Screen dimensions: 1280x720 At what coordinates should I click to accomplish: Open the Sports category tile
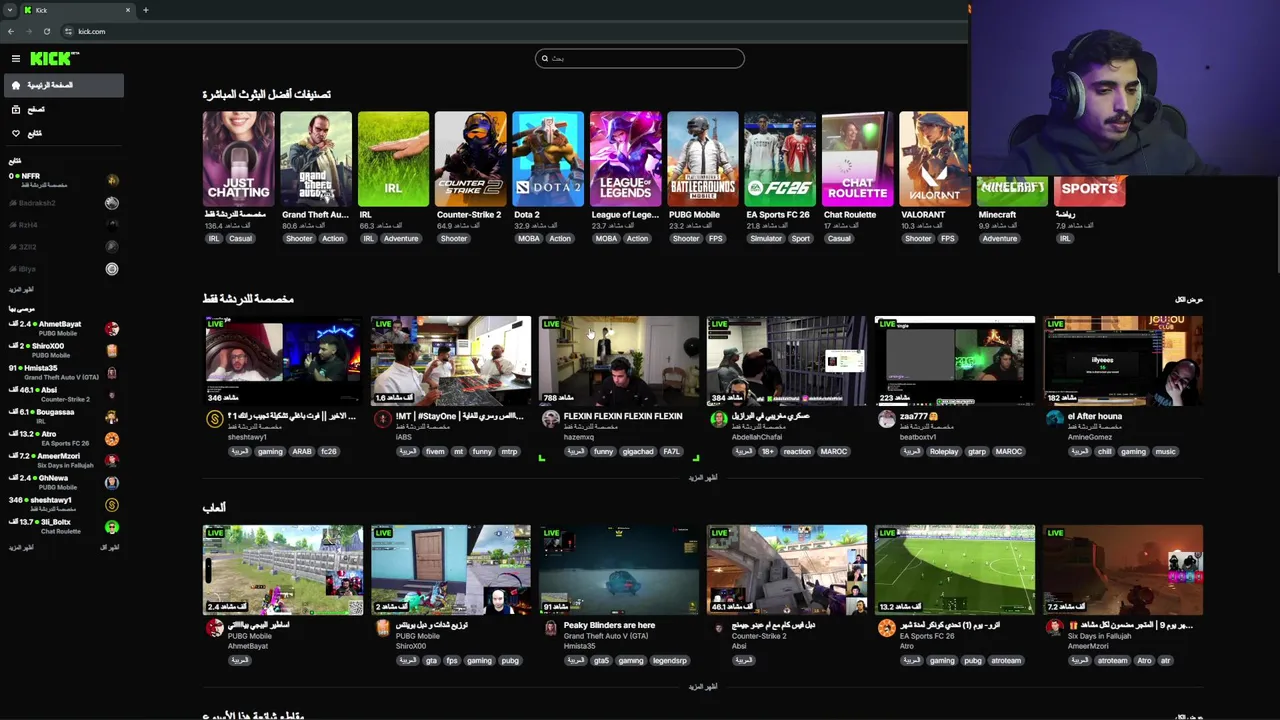[1090, 191]
